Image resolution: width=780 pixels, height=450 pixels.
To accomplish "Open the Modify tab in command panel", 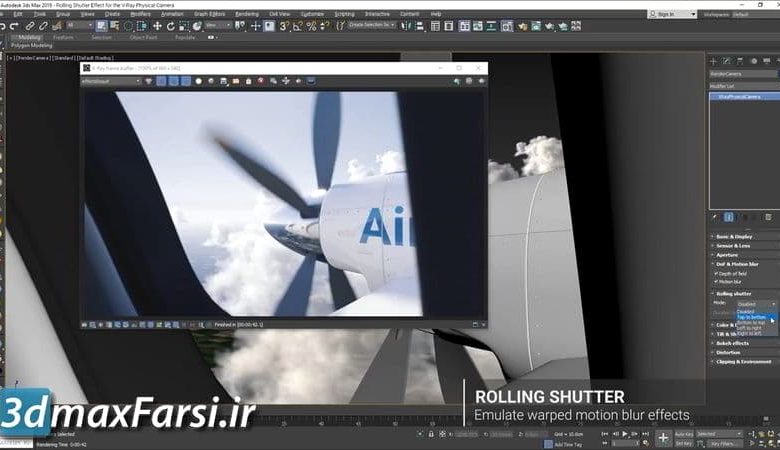I will click(727, 61).
